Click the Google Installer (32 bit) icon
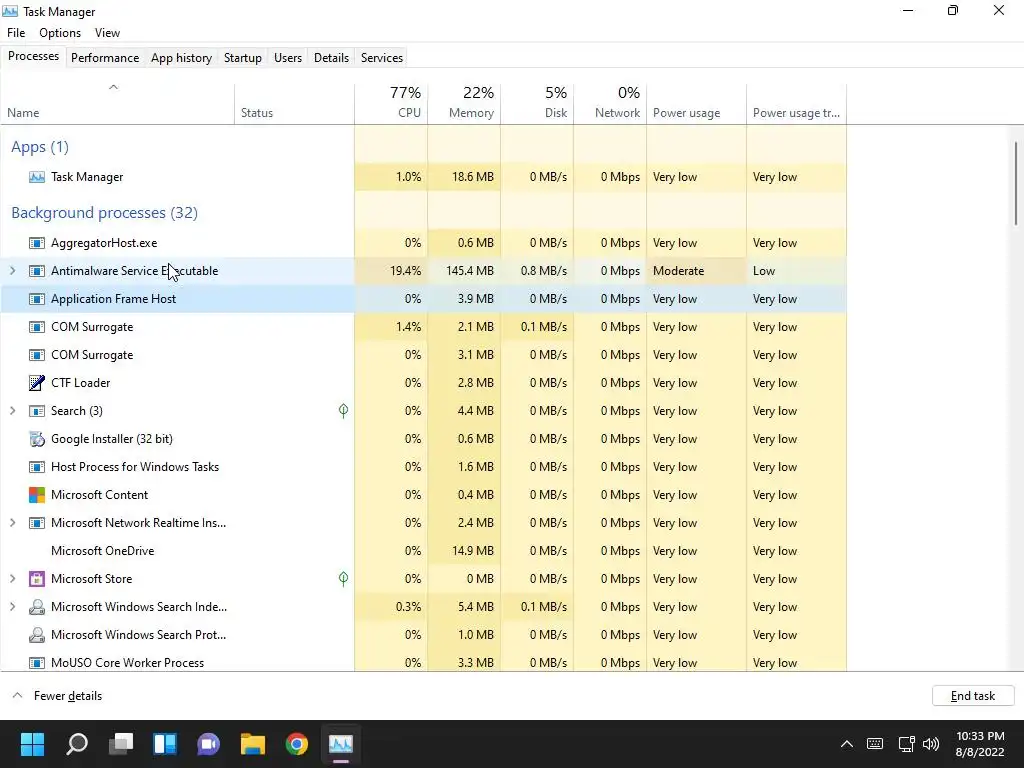 coord(37,439)
